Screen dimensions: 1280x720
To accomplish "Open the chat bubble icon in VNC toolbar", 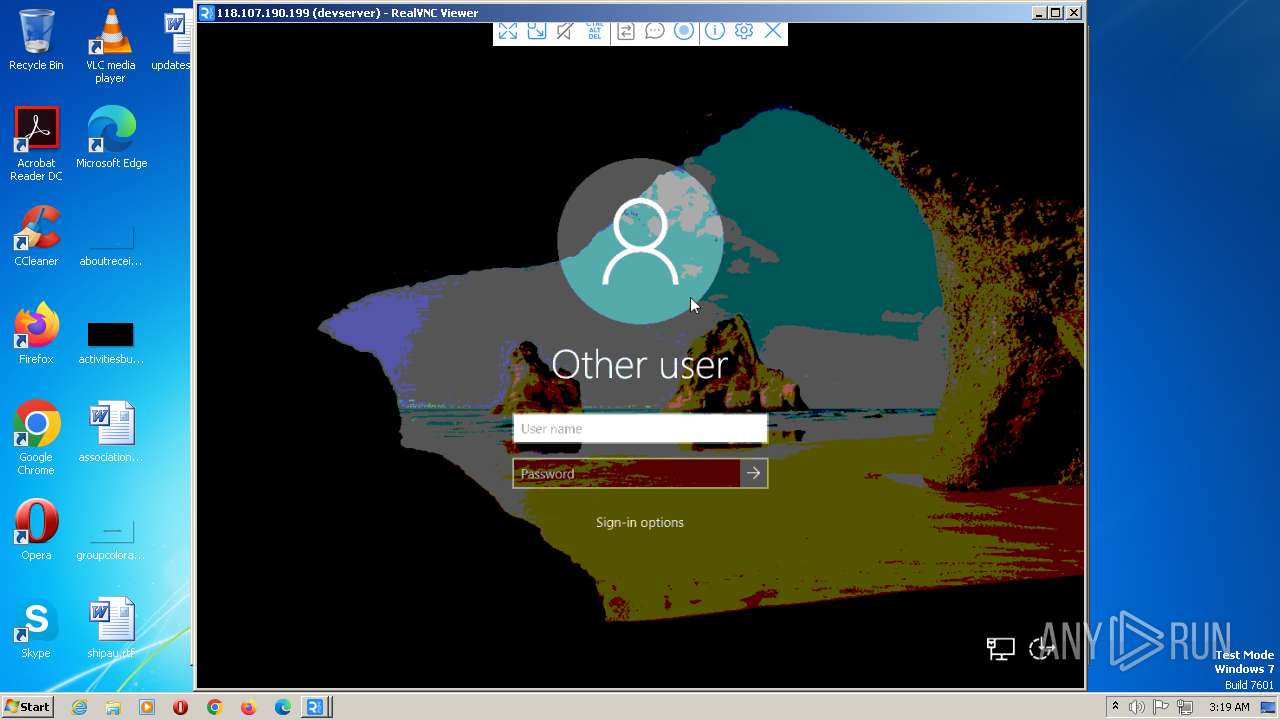I will click(x=655, y=31).
